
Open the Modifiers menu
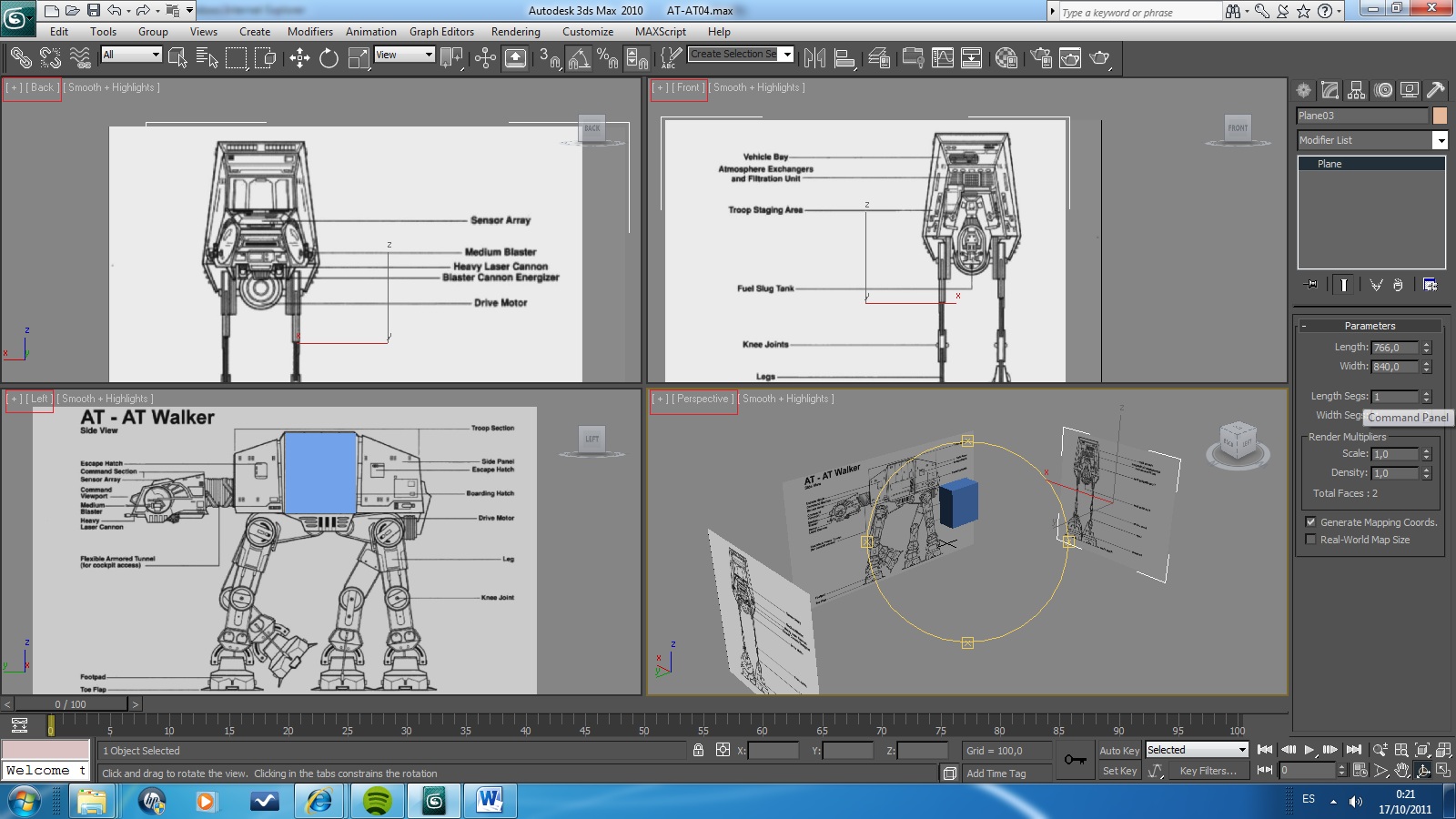310,31
